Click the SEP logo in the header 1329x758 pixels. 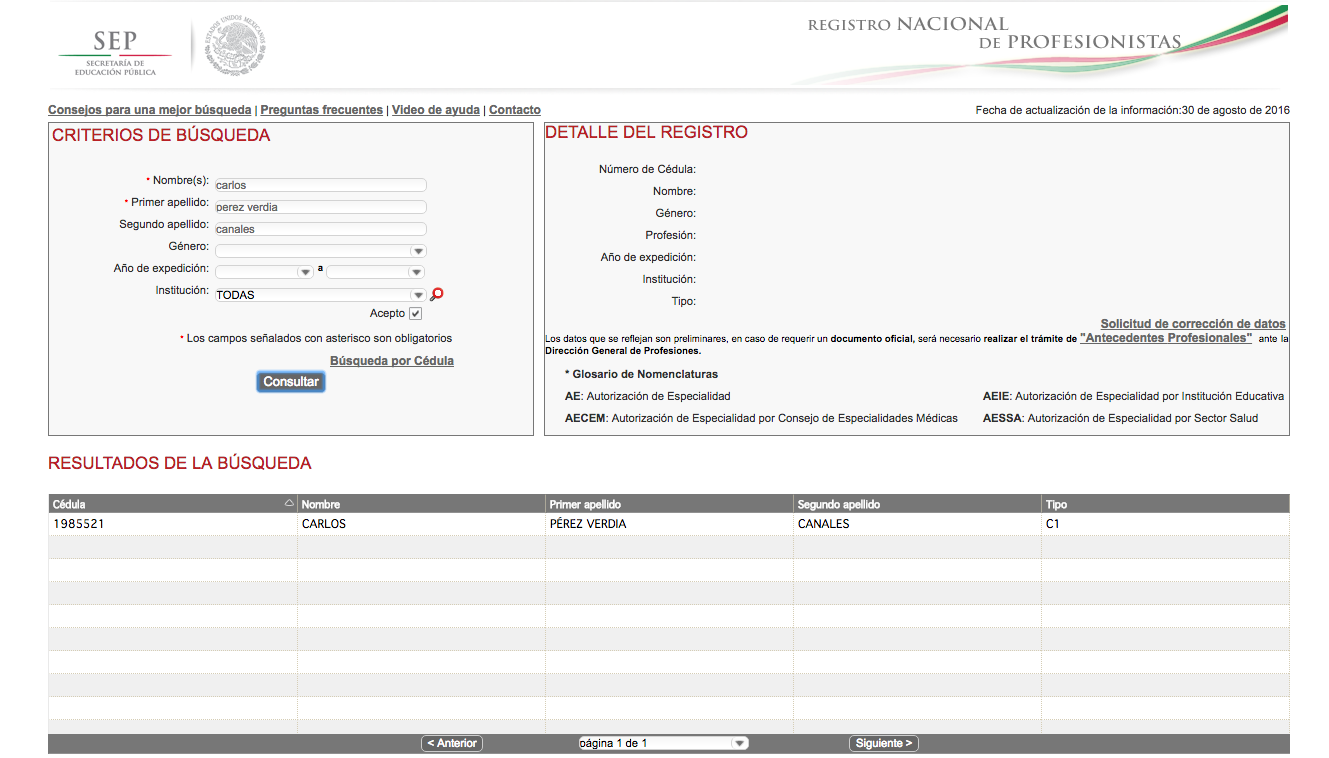click(115, 50)
